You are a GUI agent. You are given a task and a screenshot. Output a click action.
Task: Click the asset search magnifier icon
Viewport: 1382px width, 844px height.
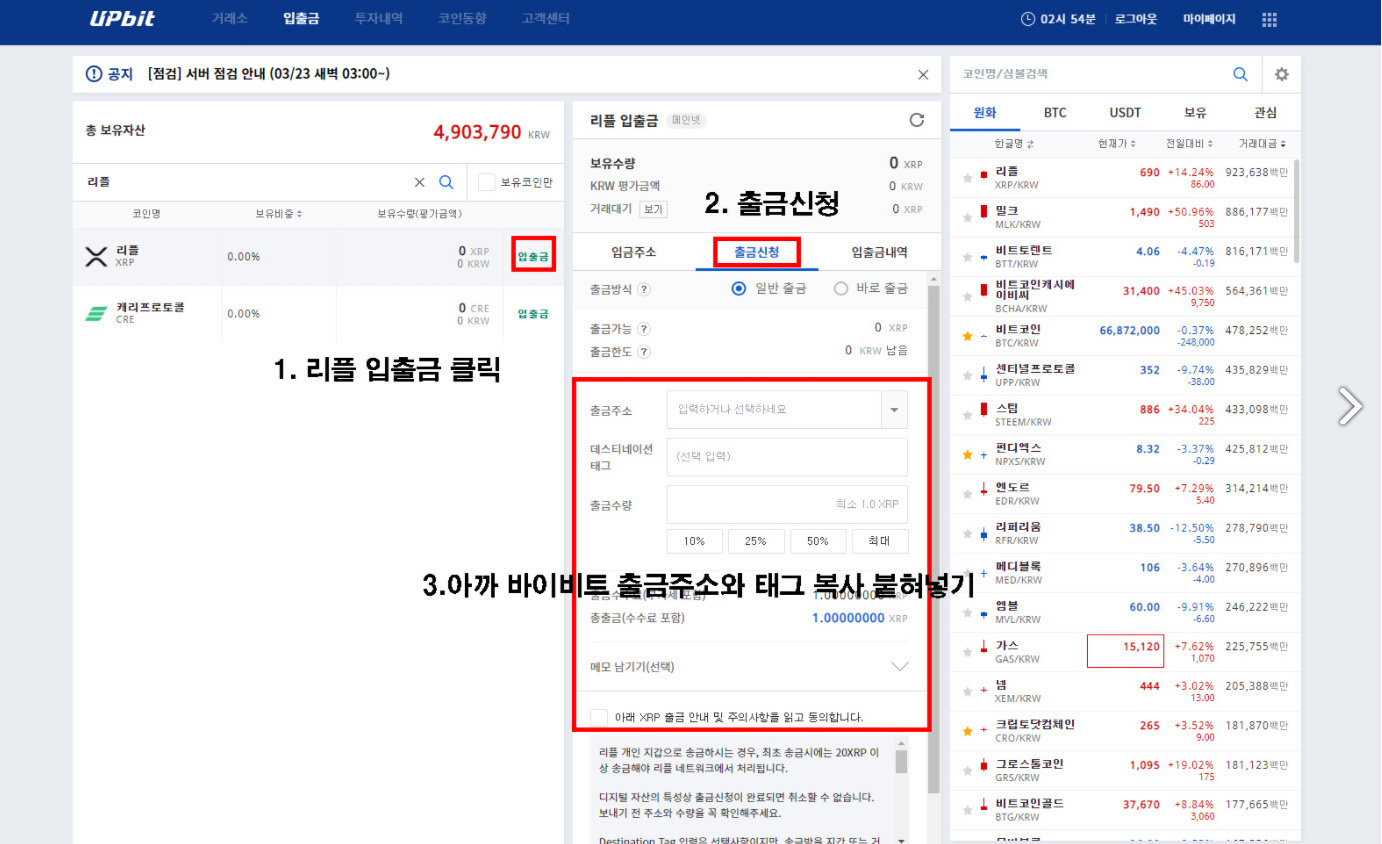point(447,182)
